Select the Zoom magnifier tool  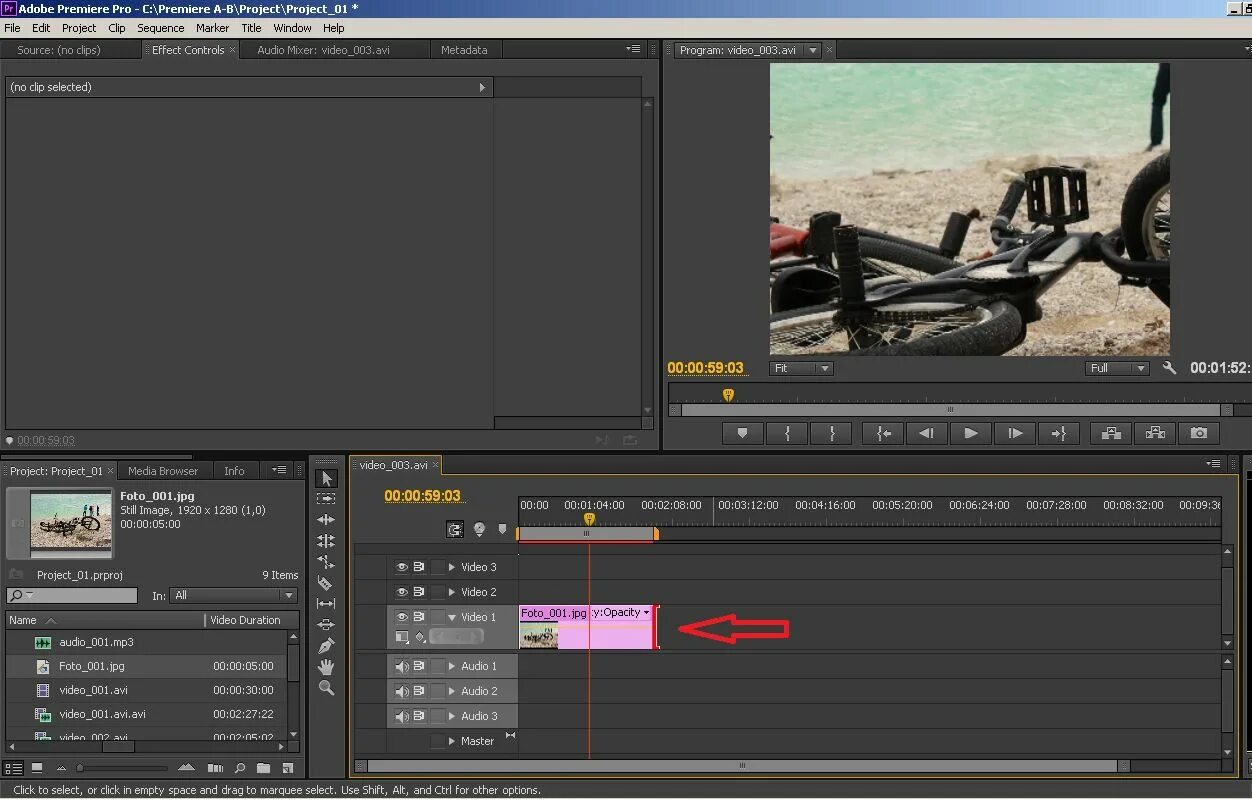(x=326, y=688)
